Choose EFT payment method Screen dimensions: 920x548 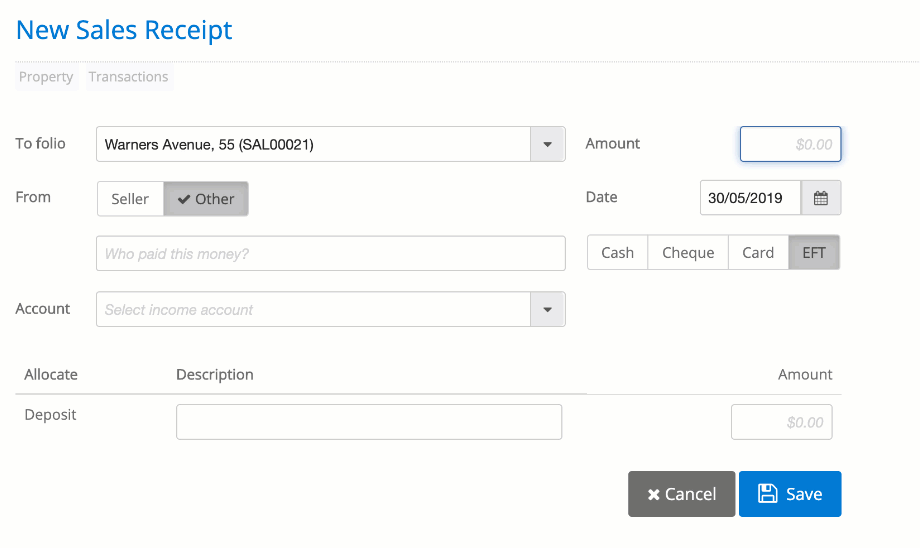pyautogui.click(x=814, y=253)
